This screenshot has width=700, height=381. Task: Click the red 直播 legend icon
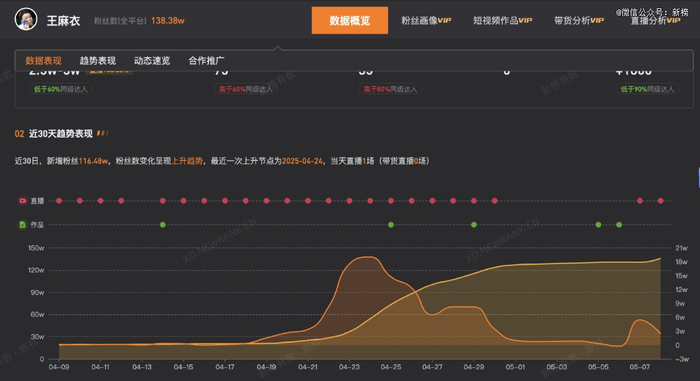(x=22, y=201)
